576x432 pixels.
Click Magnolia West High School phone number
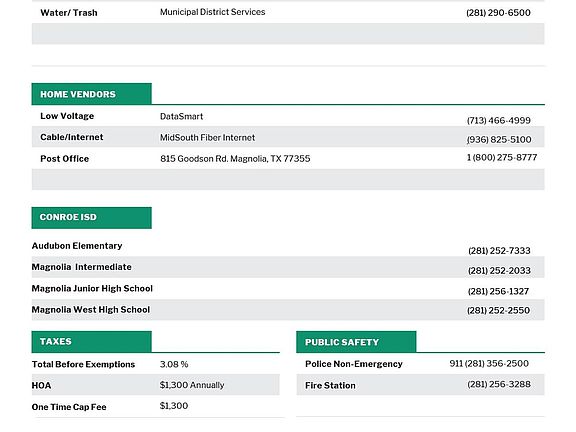pos(498,310)
